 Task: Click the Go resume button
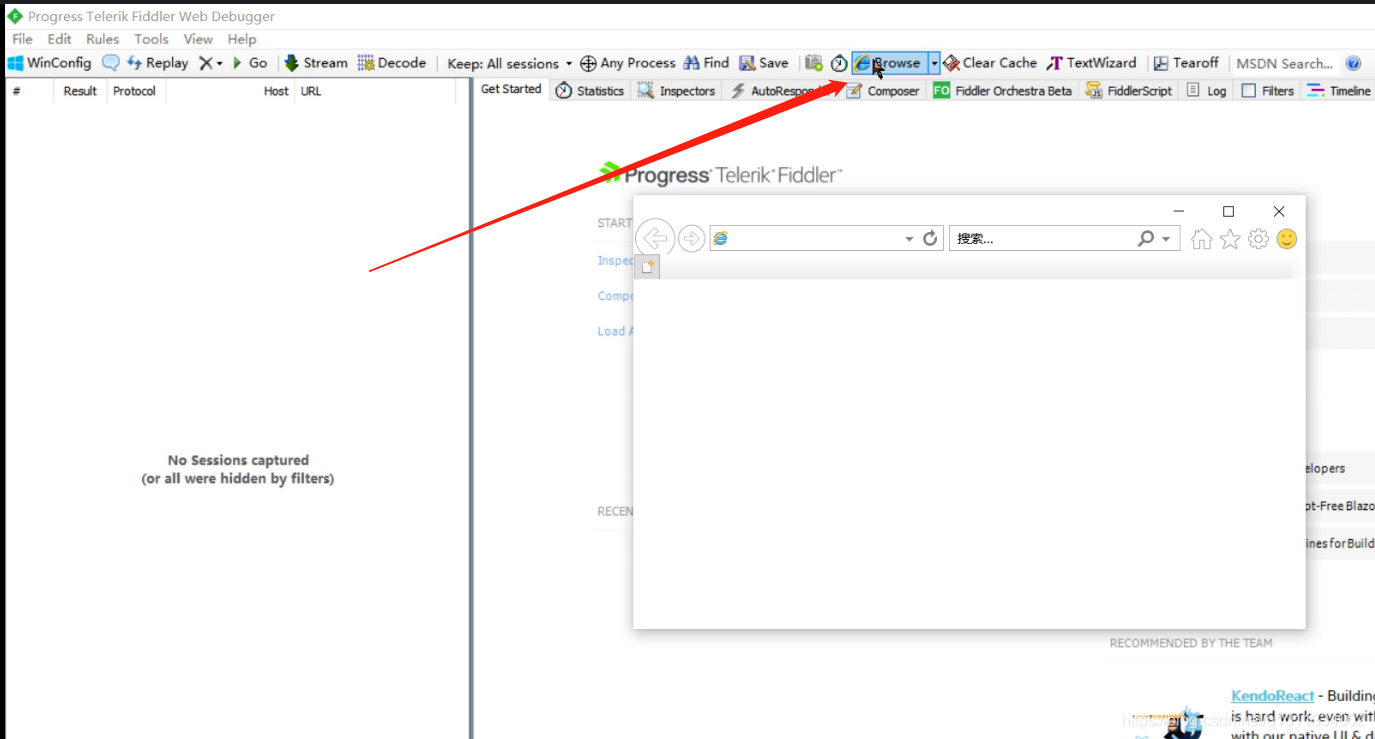click(x=249, y=63)
